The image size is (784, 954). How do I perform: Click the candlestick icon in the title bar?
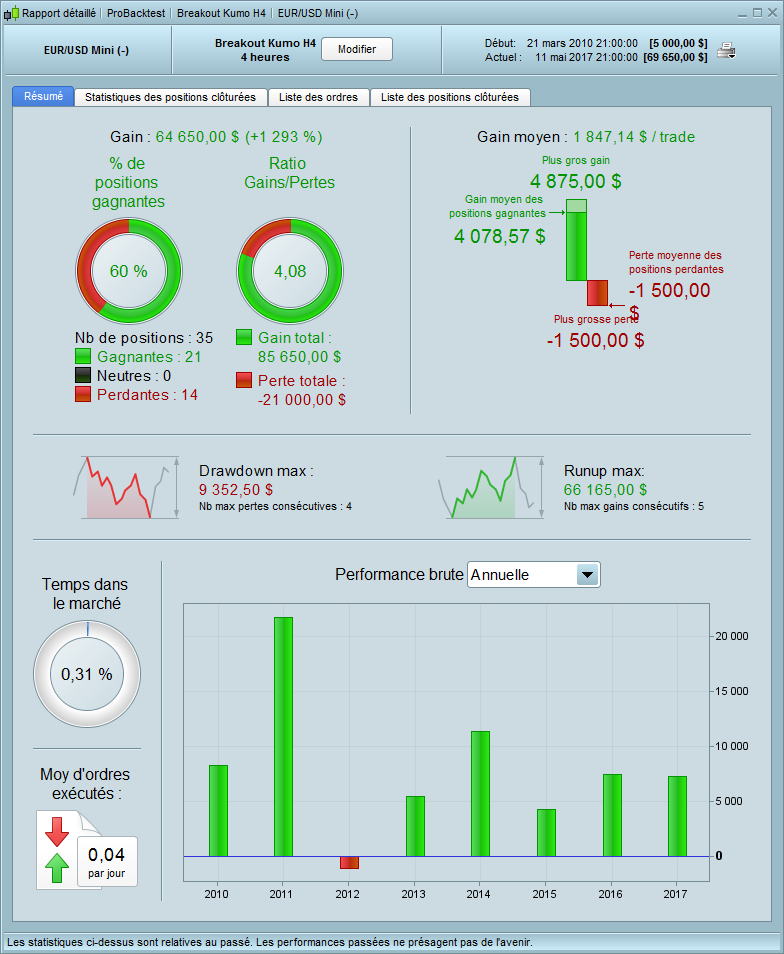pyautogui.click(x=11, y=13)
